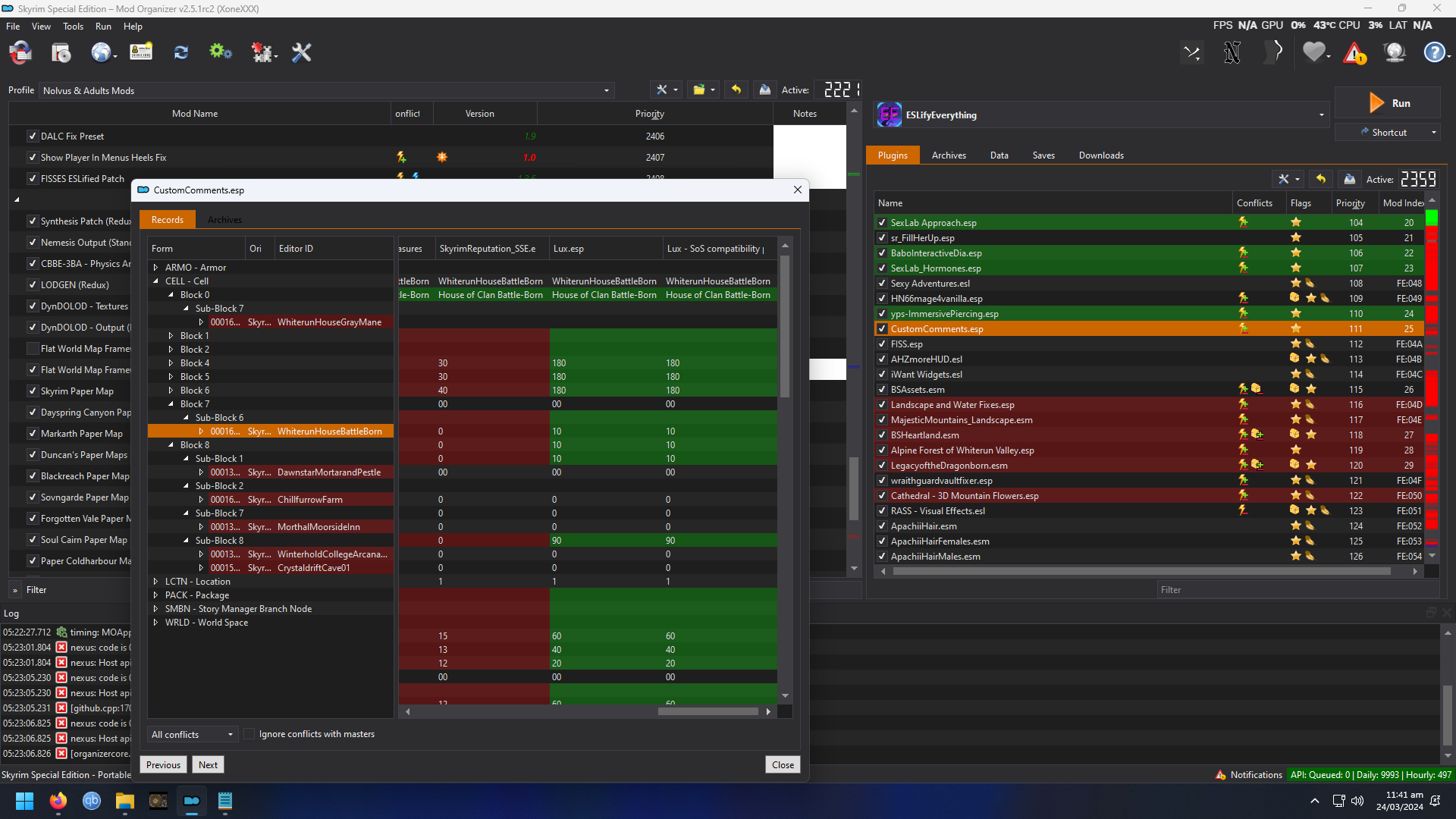
Task: Open the ESLifyEverything executable dropdown
Action: pos(1321,115)
